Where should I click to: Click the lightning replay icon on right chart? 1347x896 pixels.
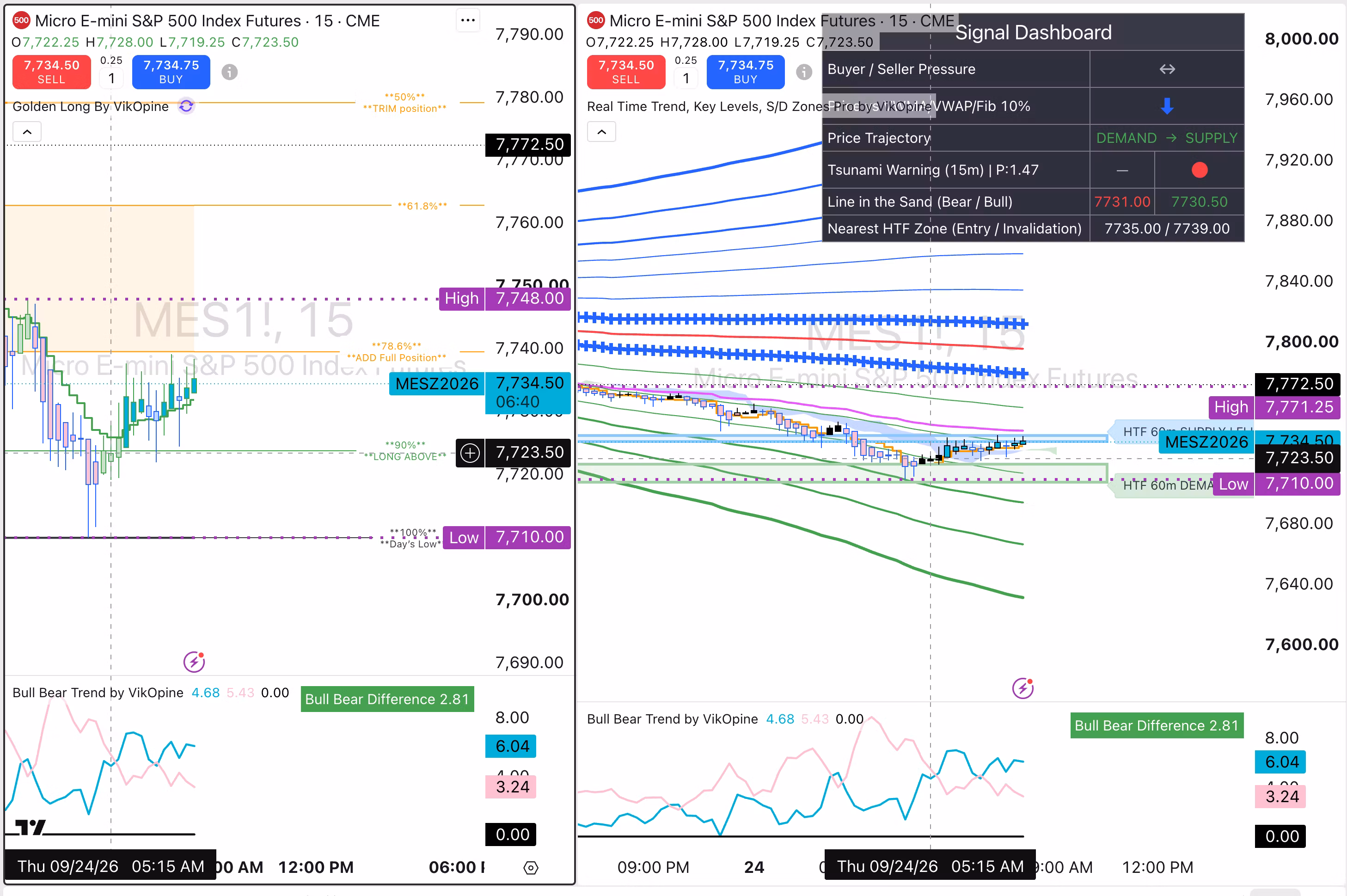[1022, 688]
